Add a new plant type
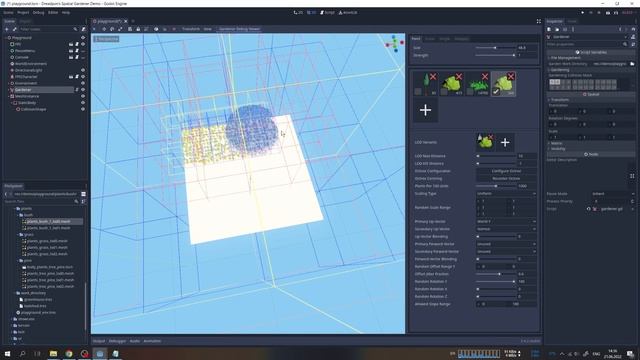 (425, 110)
